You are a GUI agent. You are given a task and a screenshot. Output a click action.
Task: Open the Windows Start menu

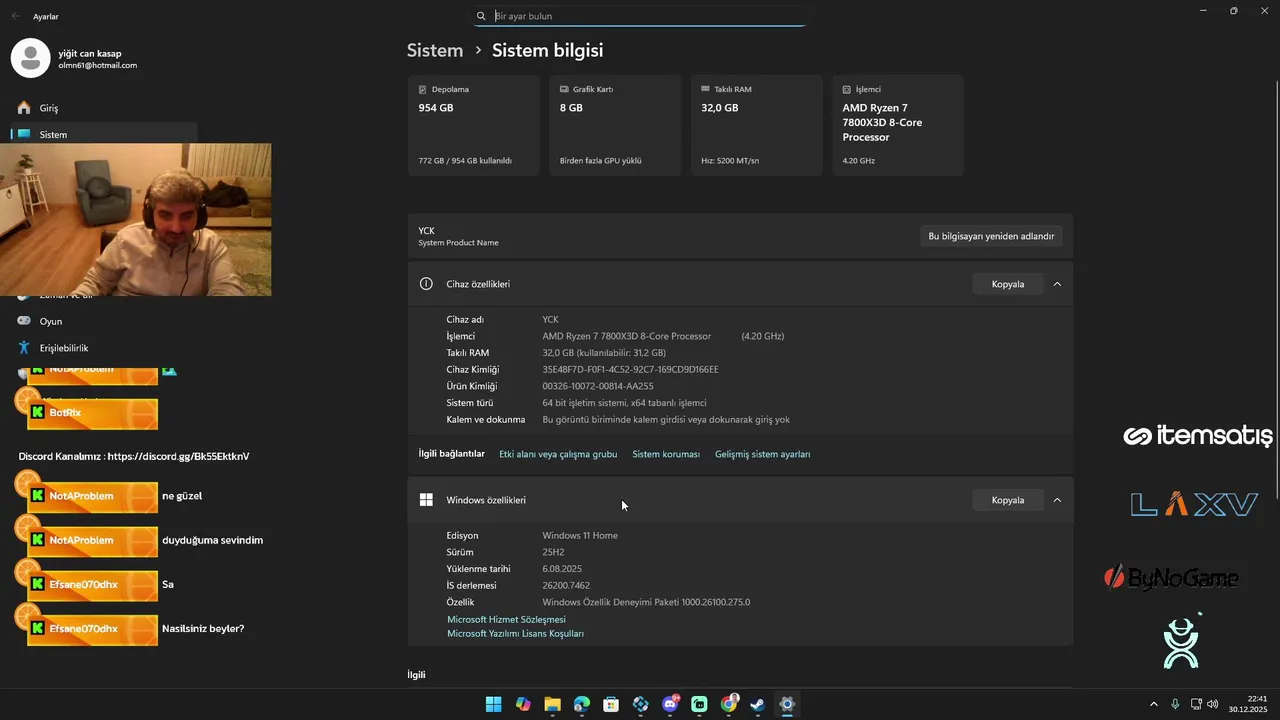coord(493,704)
